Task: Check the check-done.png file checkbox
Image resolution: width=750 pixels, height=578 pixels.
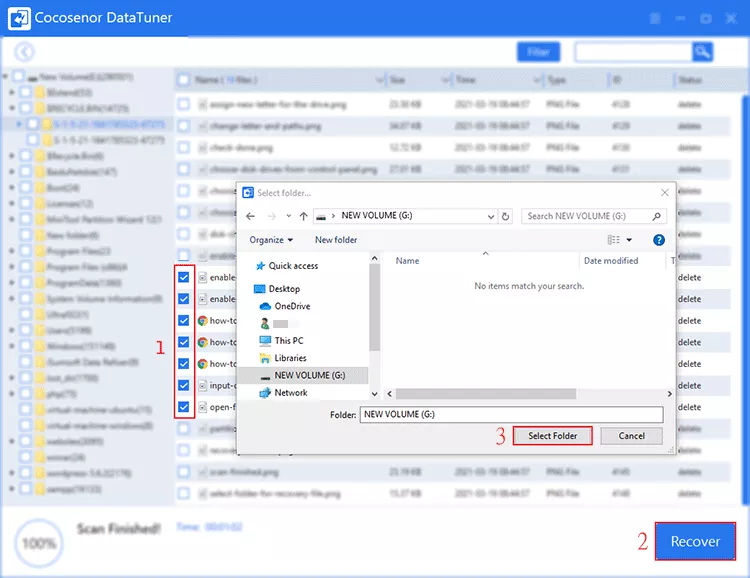Action: tap(184, 147)
